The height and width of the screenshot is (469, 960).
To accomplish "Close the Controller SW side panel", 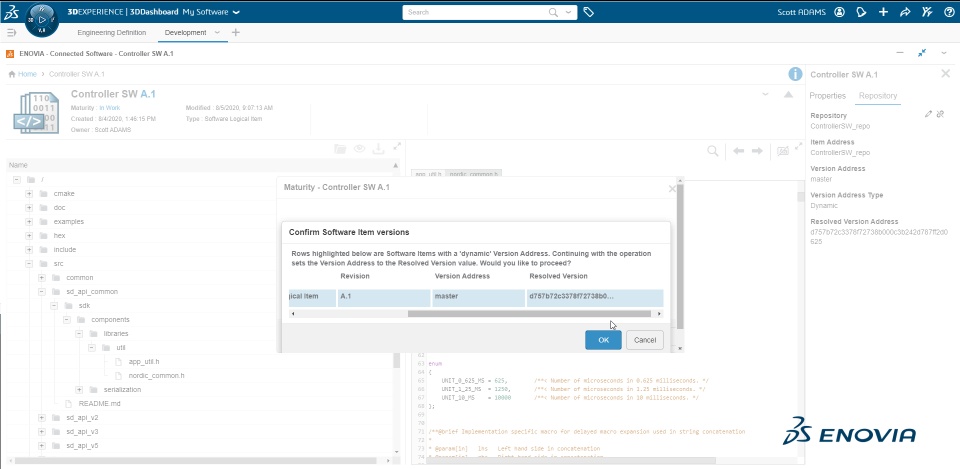I will tap(945, 73).
